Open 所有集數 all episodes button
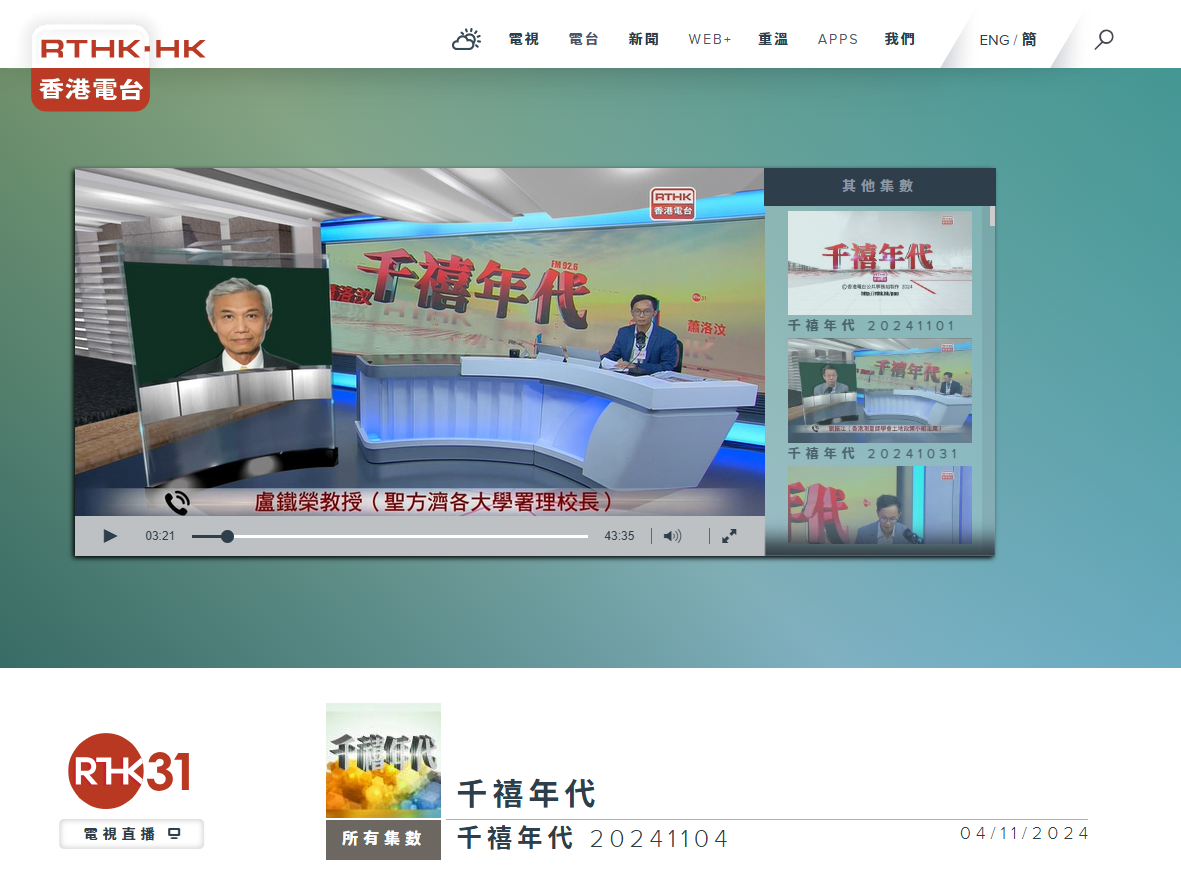 point(383,839)
